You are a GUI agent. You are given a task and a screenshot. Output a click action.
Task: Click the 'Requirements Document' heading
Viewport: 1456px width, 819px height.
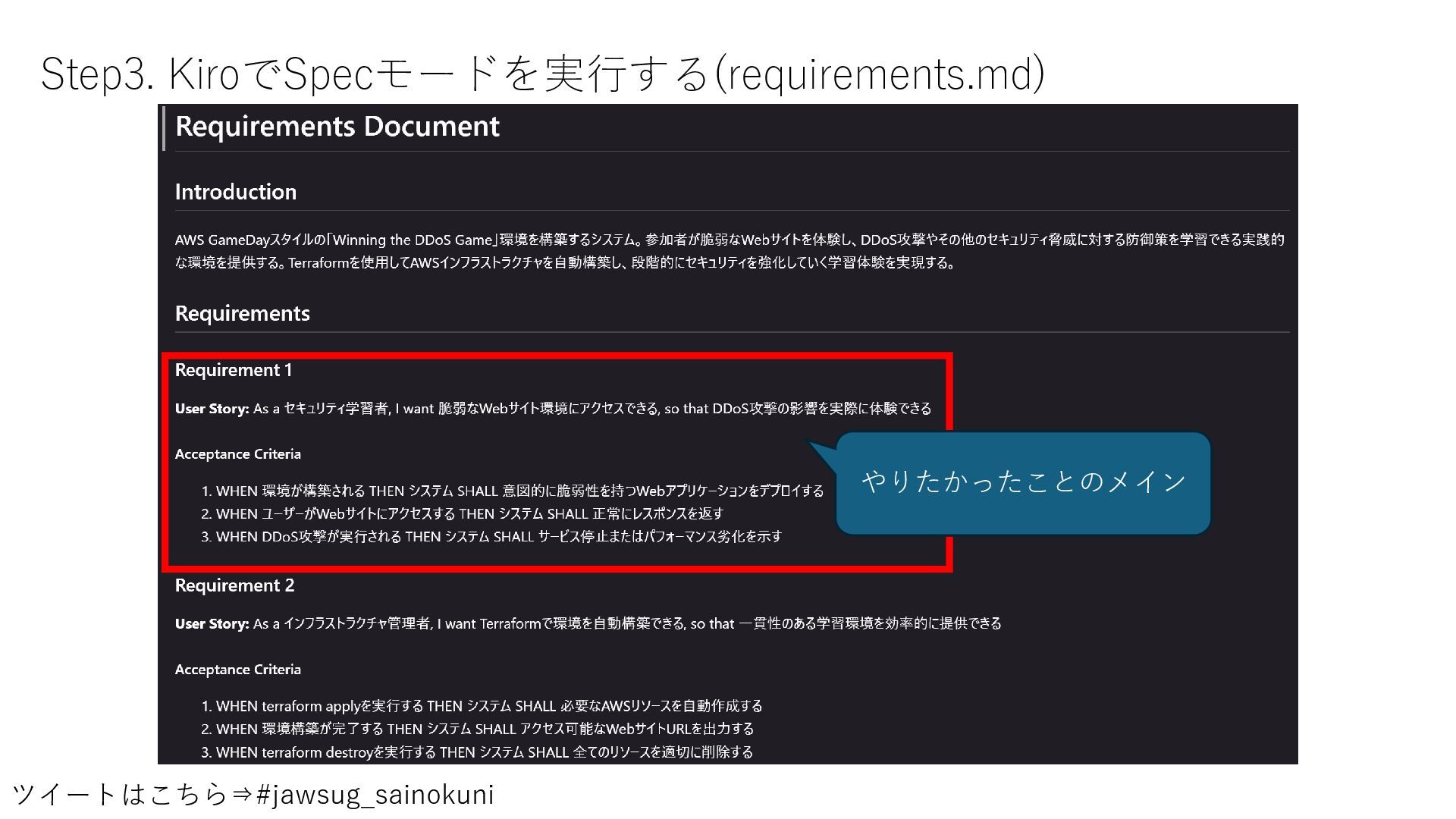[337, 126]
